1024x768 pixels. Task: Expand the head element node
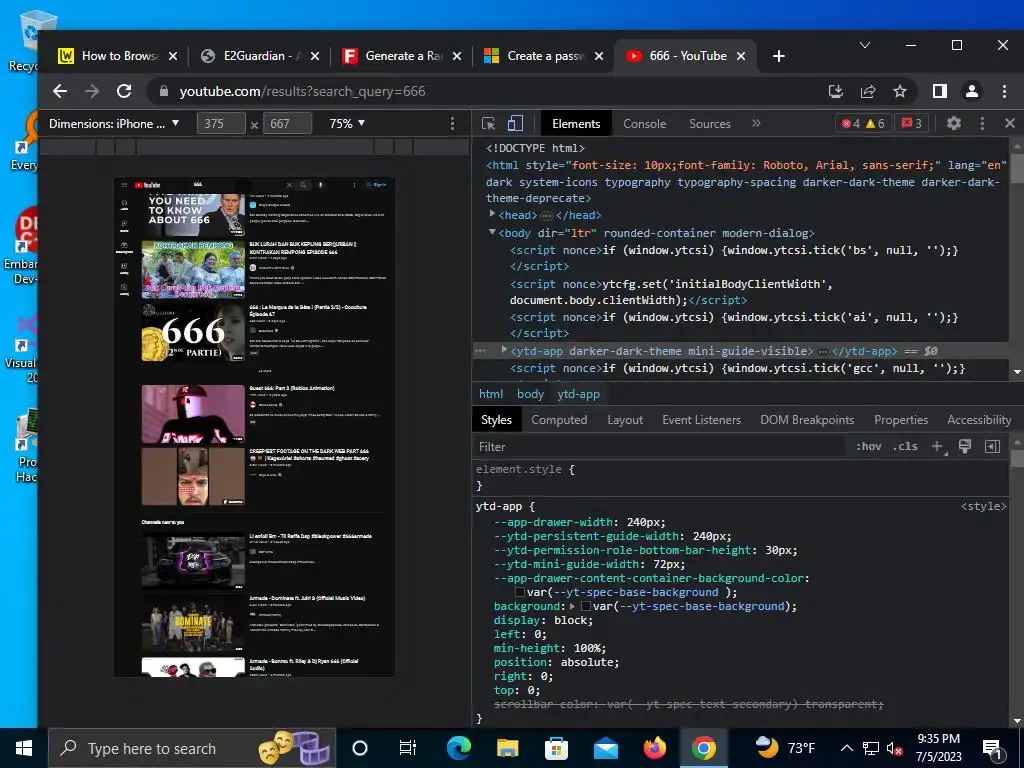point(492,214)
